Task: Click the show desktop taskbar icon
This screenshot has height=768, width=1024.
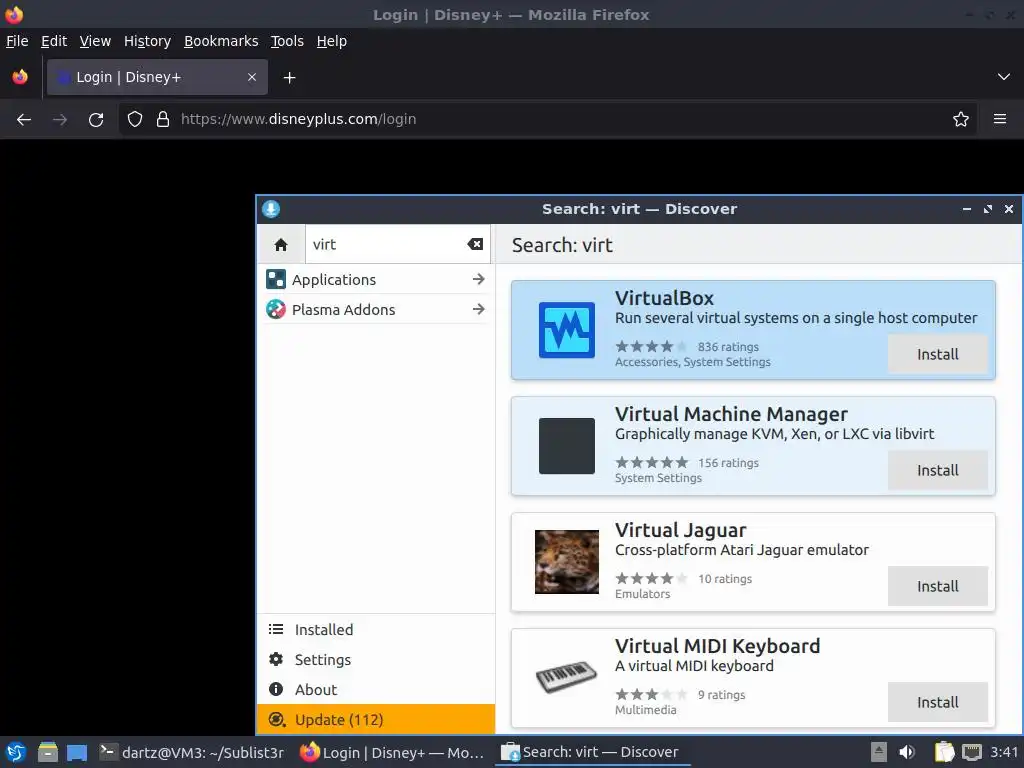Action: pos(76,753)
